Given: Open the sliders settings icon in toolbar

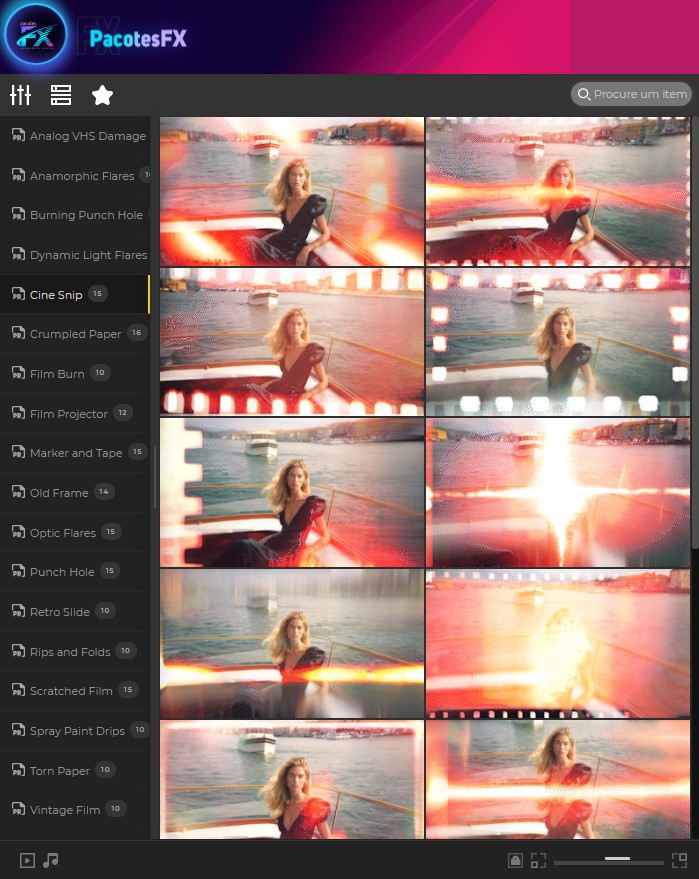Looking at the screenshot, I should tap(20, 95).
